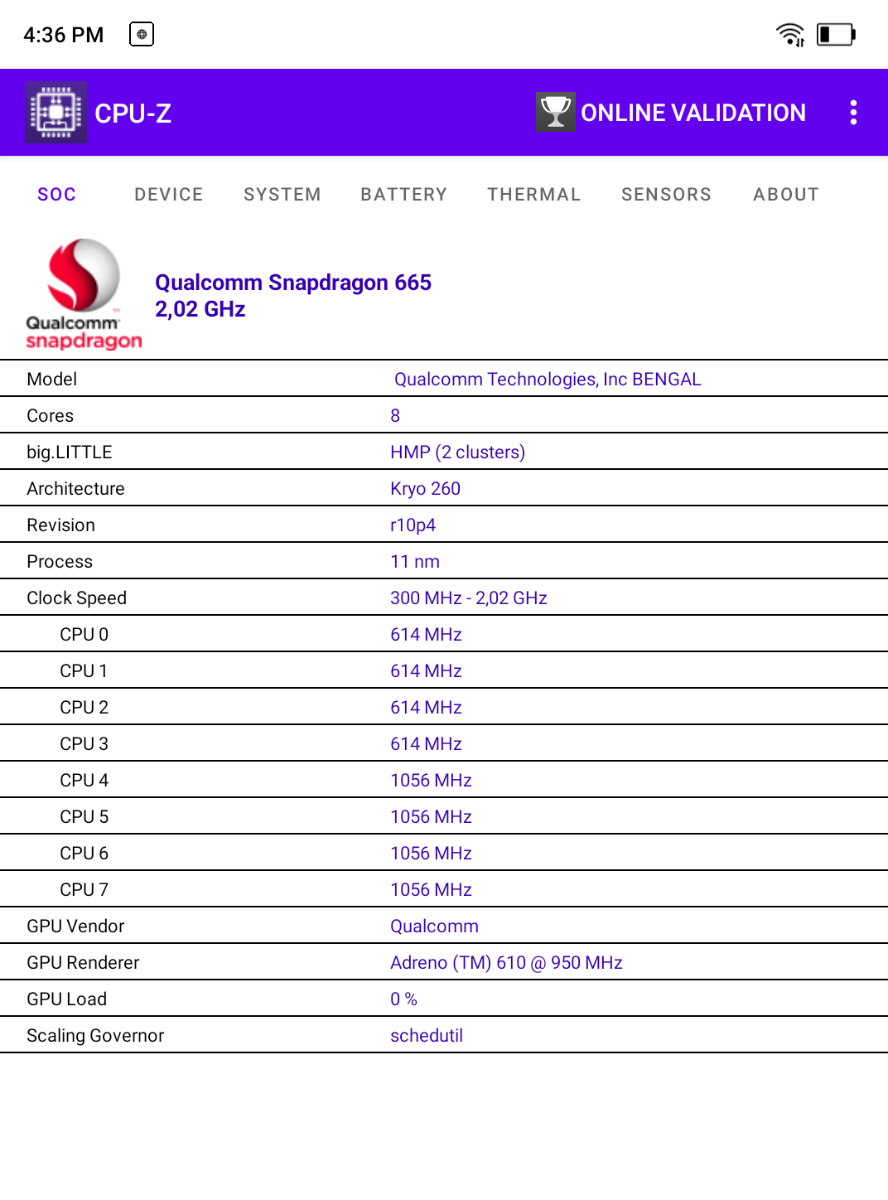888x1200 pixels.
Task: Select the GPU Renderer row
Action: (x=444, y=962)
